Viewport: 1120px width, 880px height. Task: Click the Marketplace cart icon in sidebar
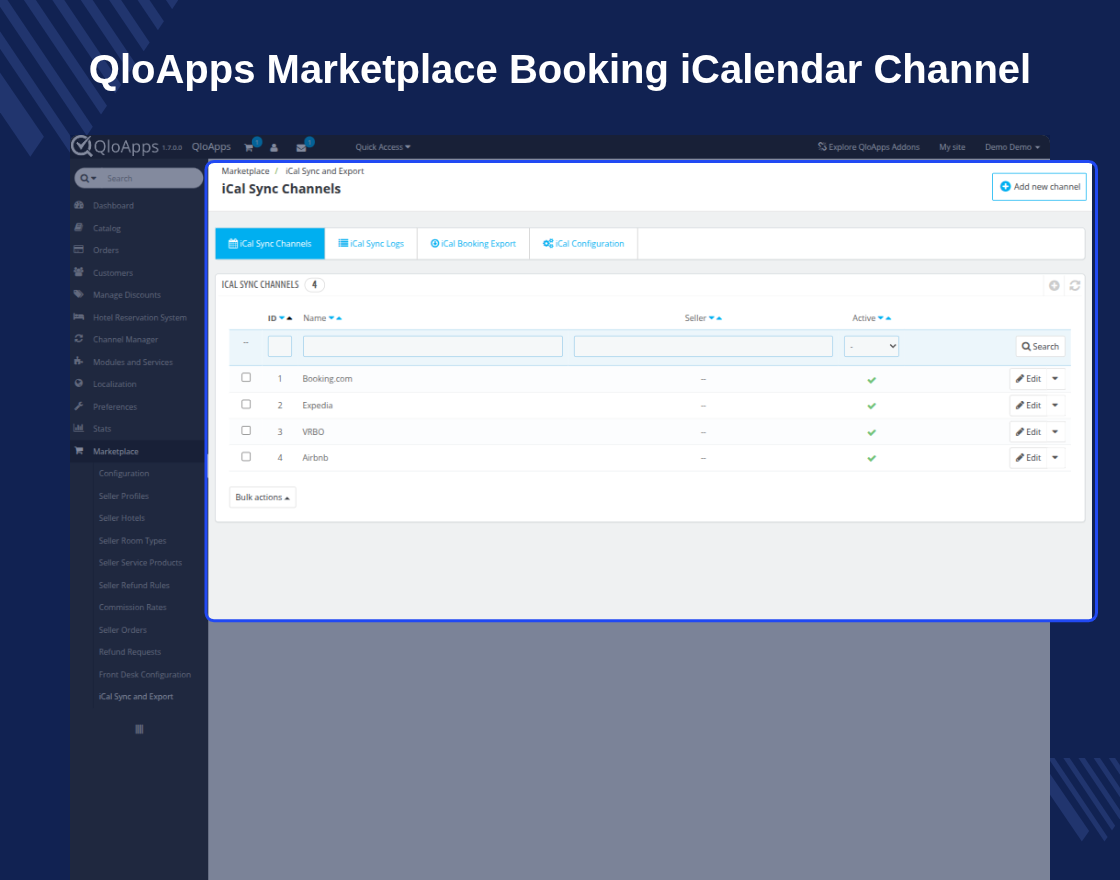coord(79,451)
